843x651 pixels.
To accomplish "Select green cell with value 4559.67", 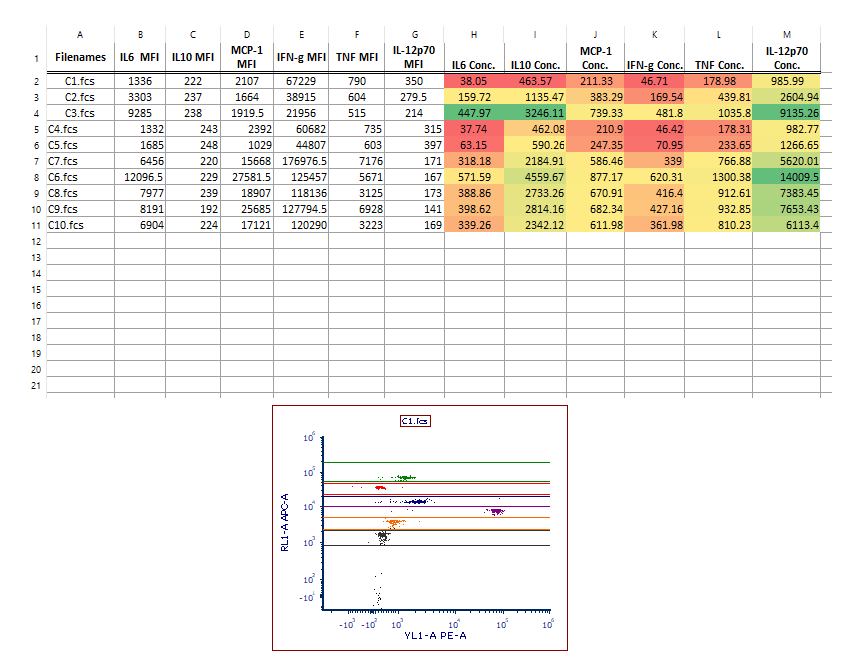I will point(535,177).
